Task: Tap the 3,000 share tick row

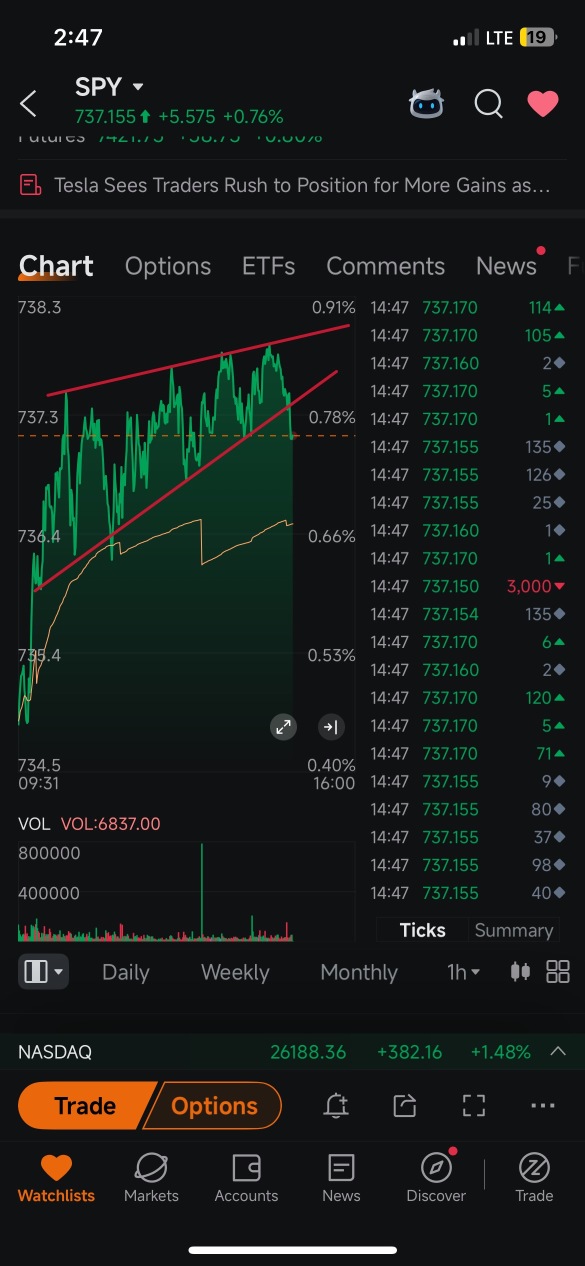Action: click(467, 586)
